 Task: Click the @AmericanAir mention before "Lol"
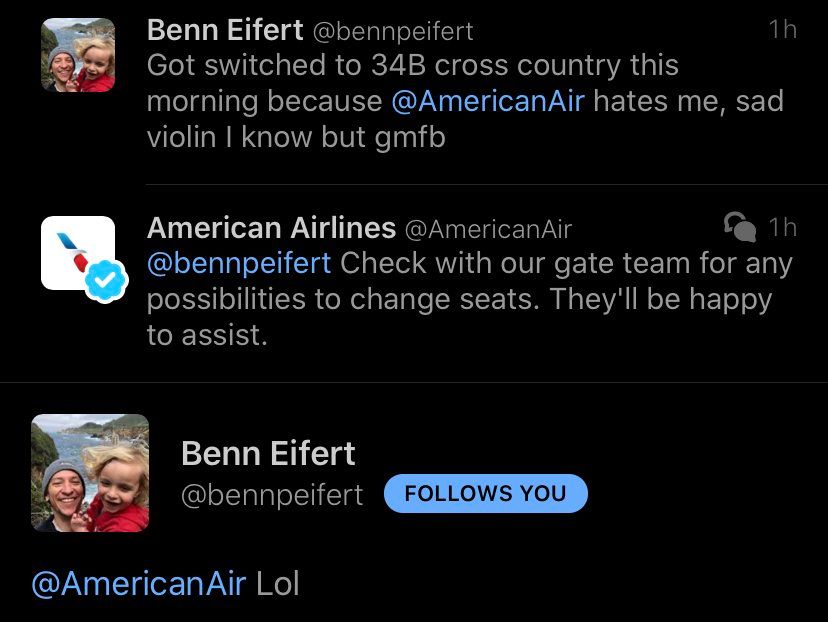[139, 584]
